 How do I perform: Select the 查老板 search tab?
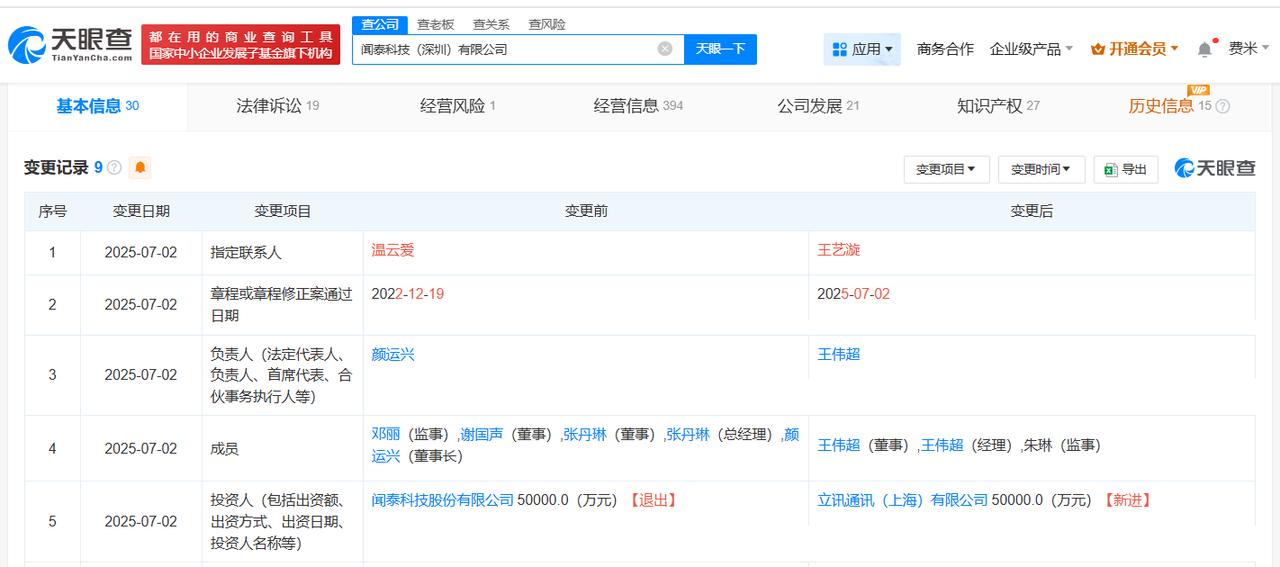(435, 24)
